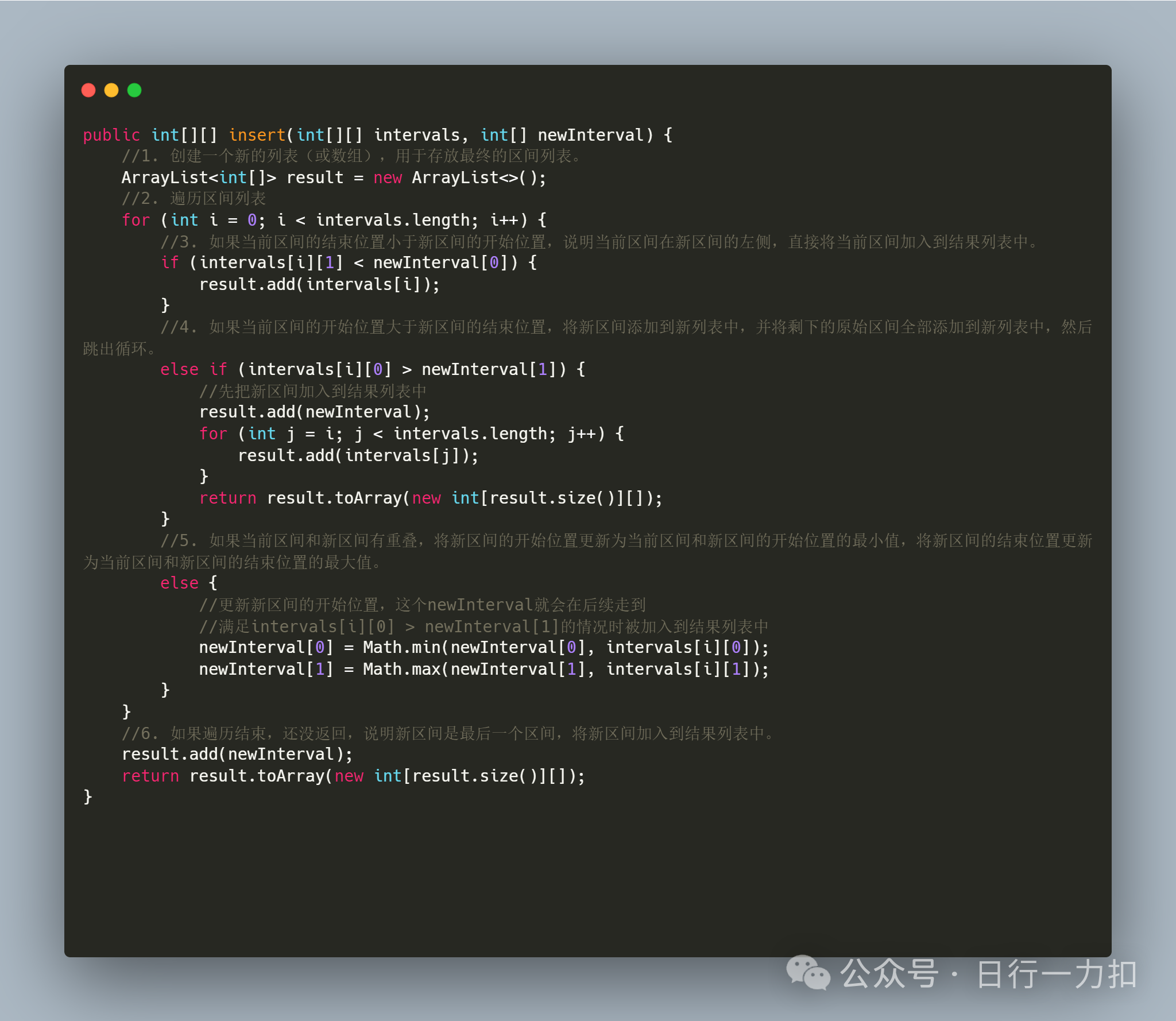Click the line 'for (int j = i; j < intervals.length; j++) {'
Image resolution: width=1176 pixels, height=1021 pixels.
(x=411, y=434)
